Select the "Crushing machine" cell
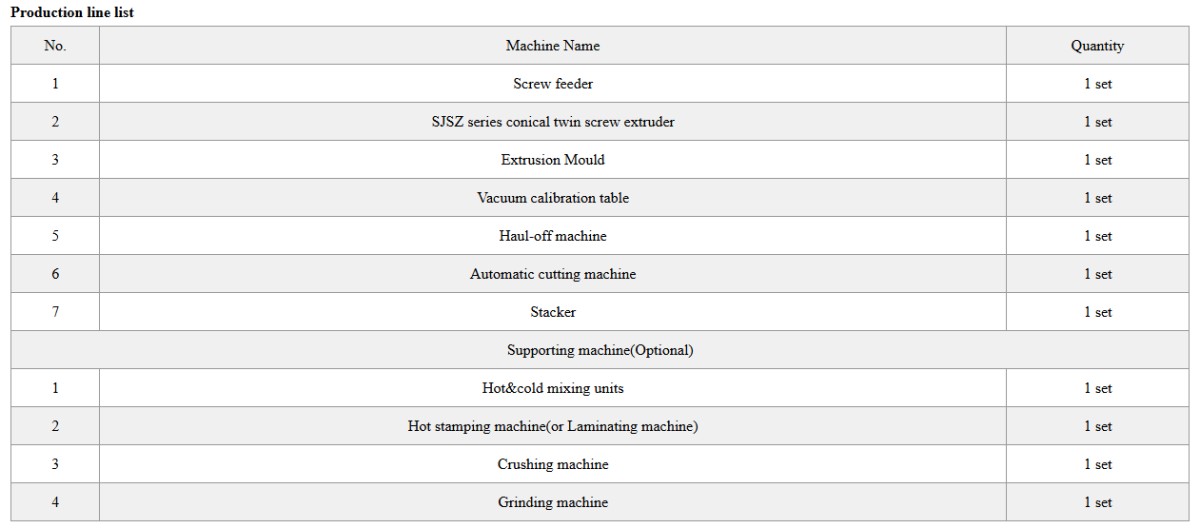The height and width of the screenshot is (528, 1200). click(x=553, y=464)
